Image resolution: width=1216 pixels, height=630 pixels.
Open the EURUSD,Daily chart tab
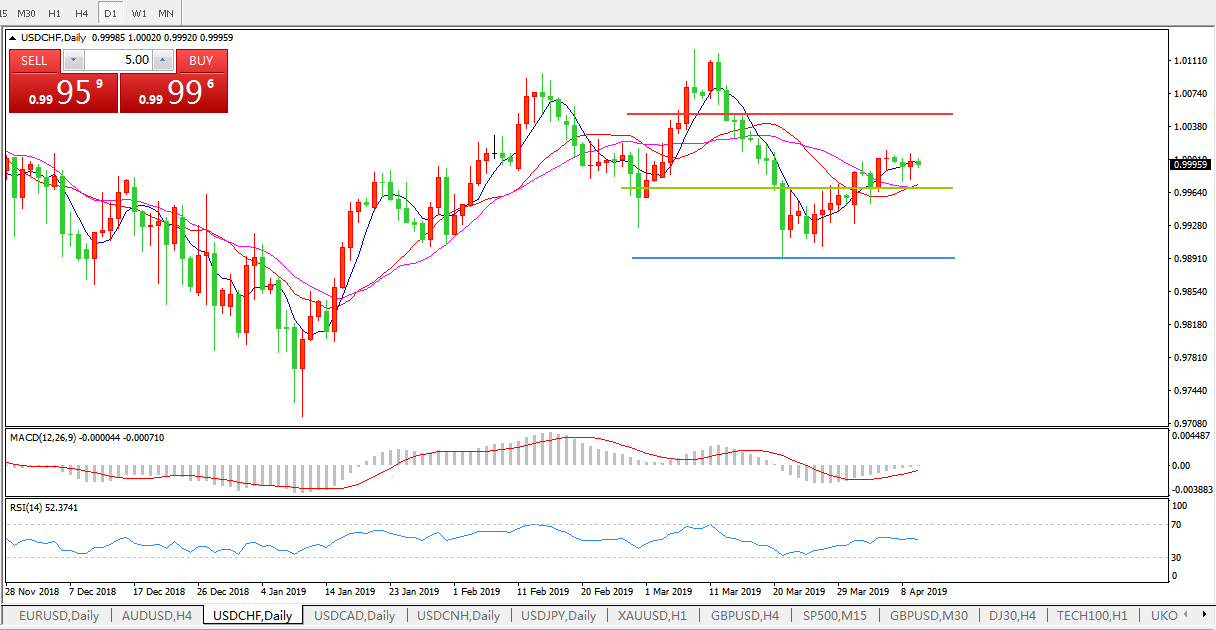point(59,616)
